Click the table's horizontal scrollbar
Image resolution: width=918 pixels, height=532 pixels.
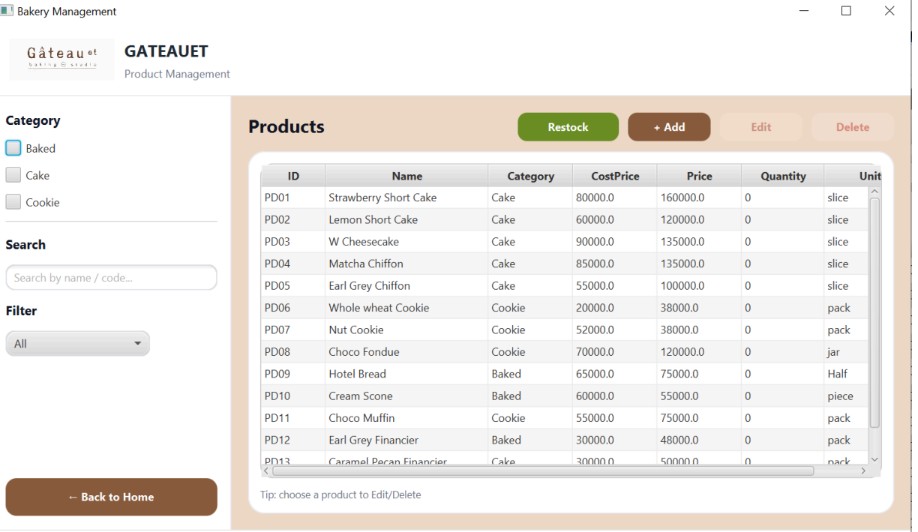click(x=540, y=471)
